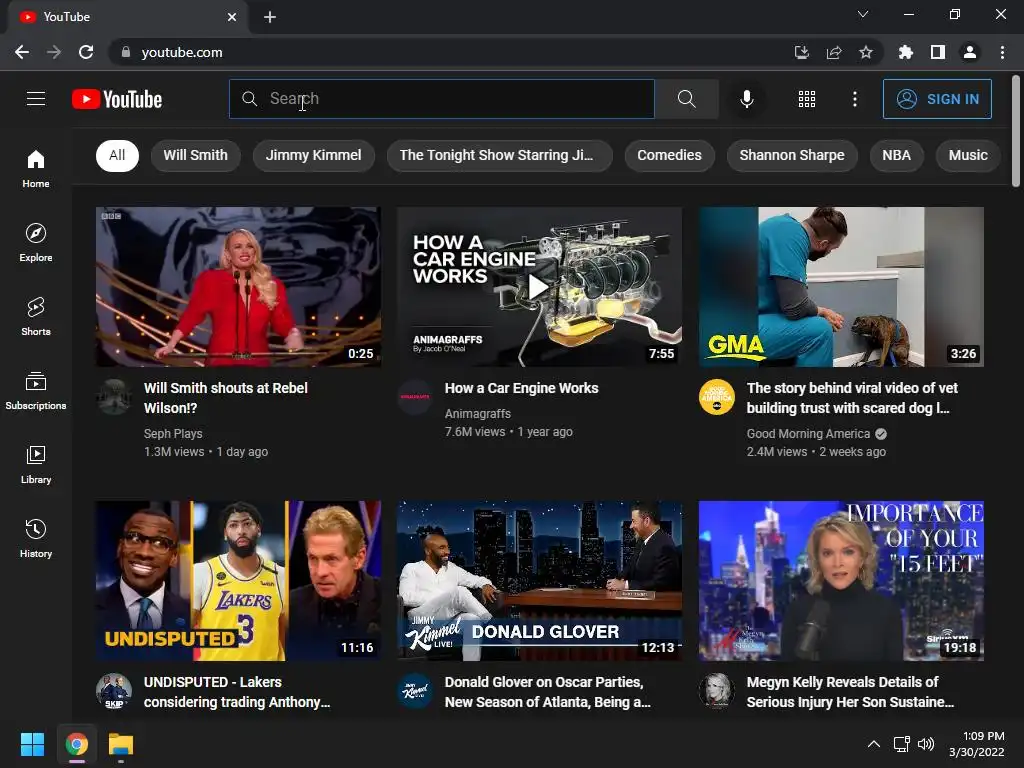Open Explore in sidebar
Image resolution: width=1024 pixels, height=768 pixels.
coord(36,243)
